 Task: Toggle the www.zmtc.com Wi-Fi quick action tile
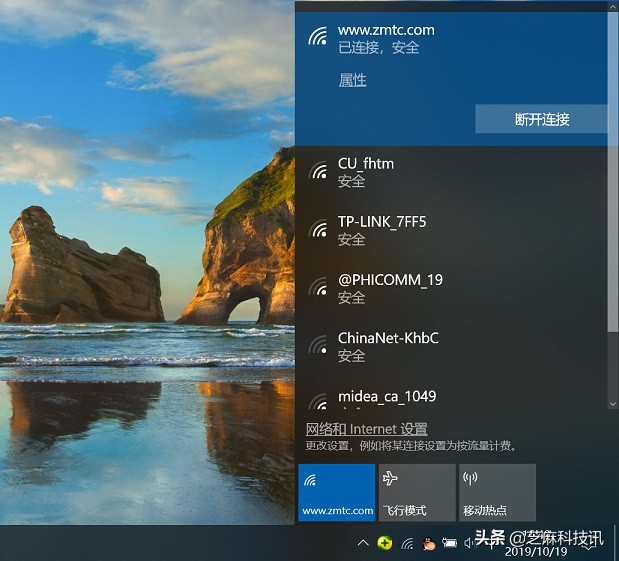[337, 492]
